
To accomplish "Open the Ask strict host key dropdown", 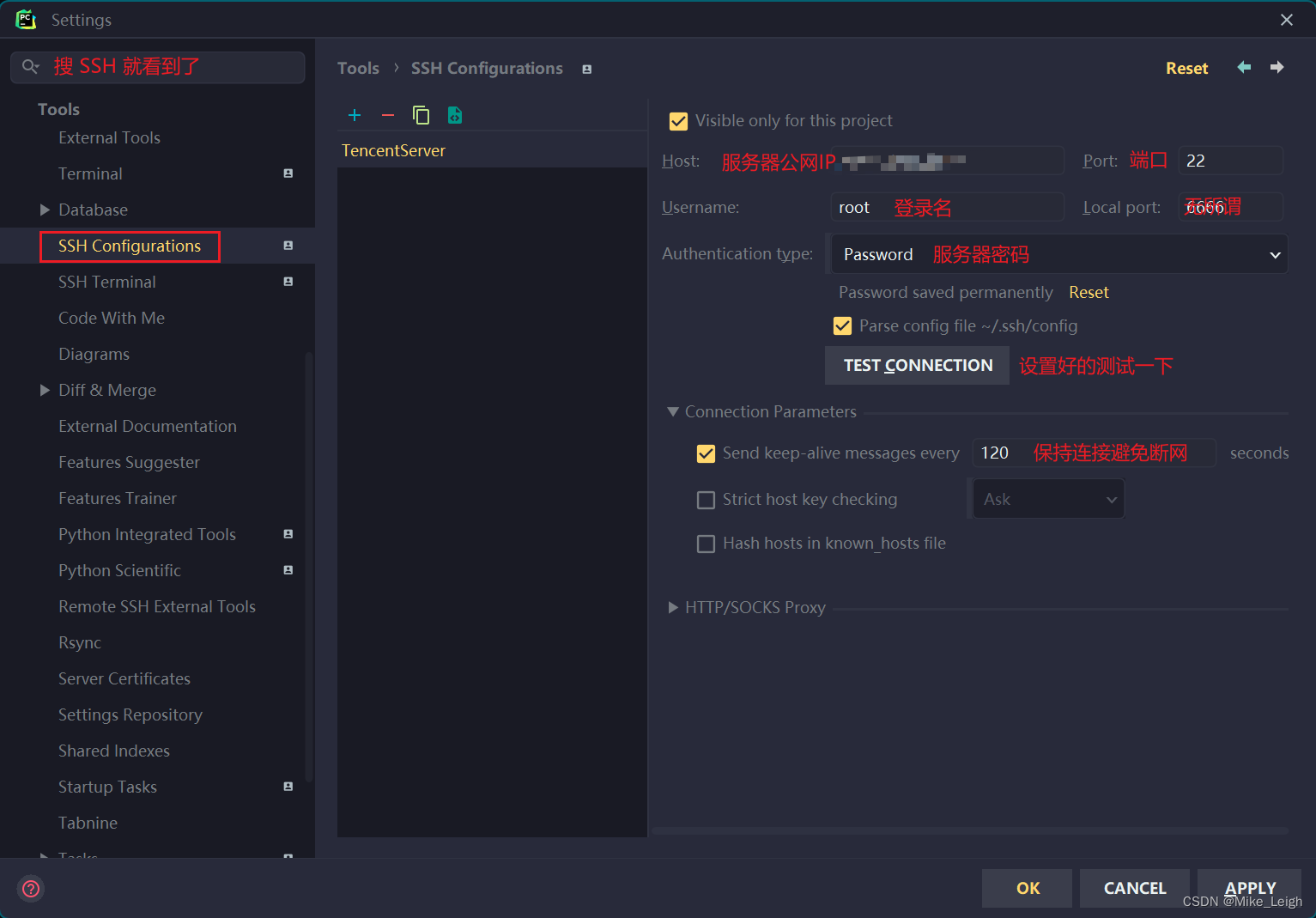I will pos(1048,499).
